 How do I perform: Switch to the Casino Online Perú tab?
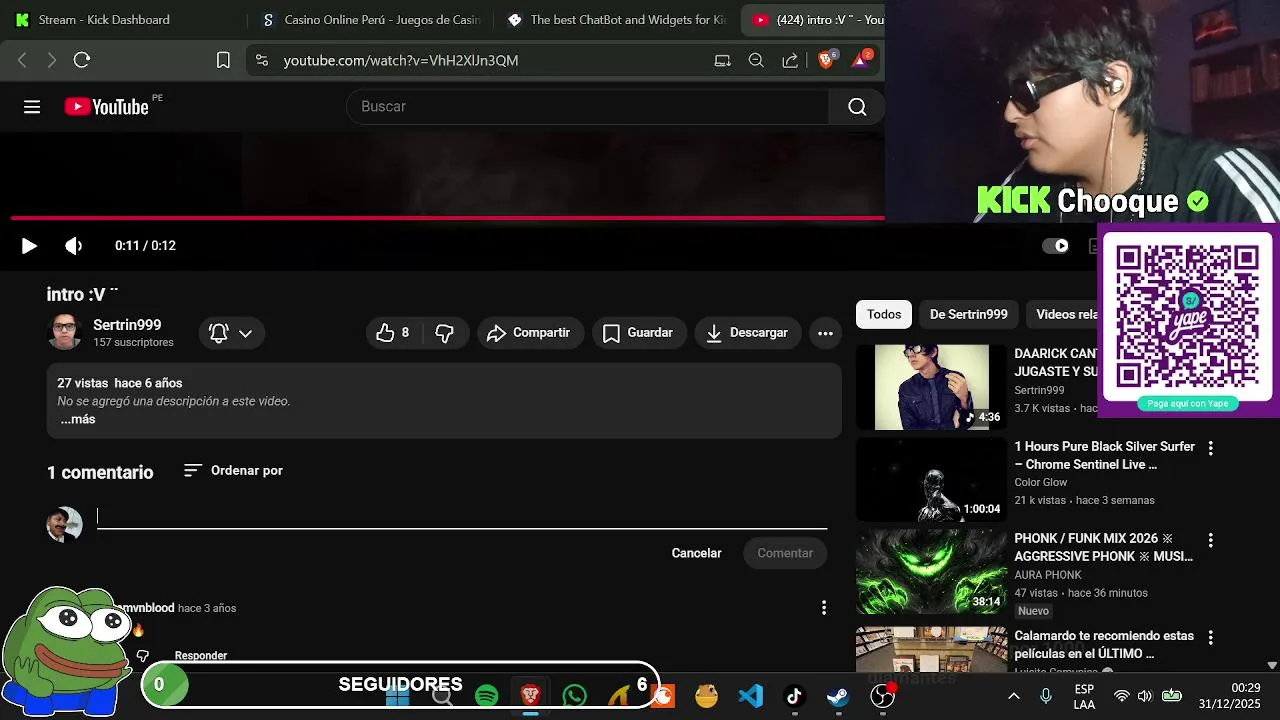point(370,20)
